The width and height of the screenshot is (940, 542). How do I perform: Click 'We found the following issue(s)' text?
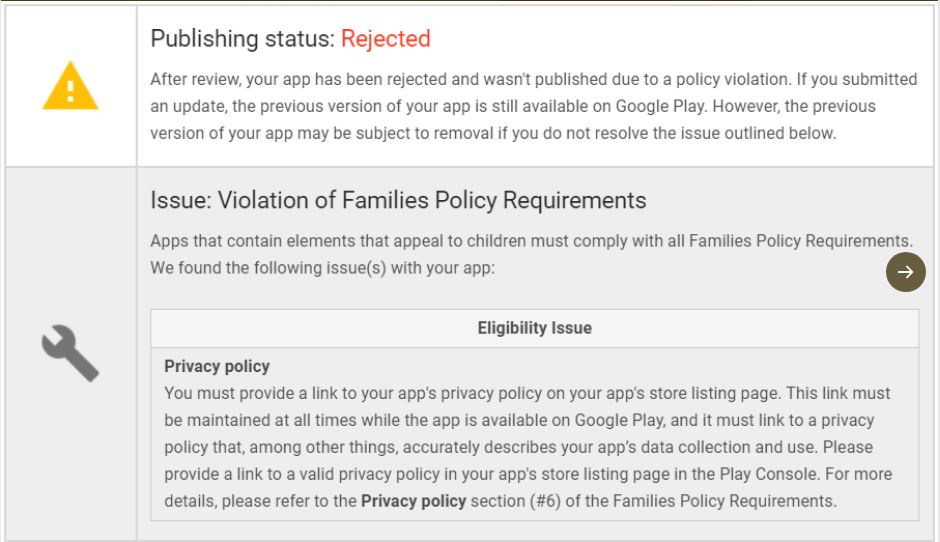(323, 267)
